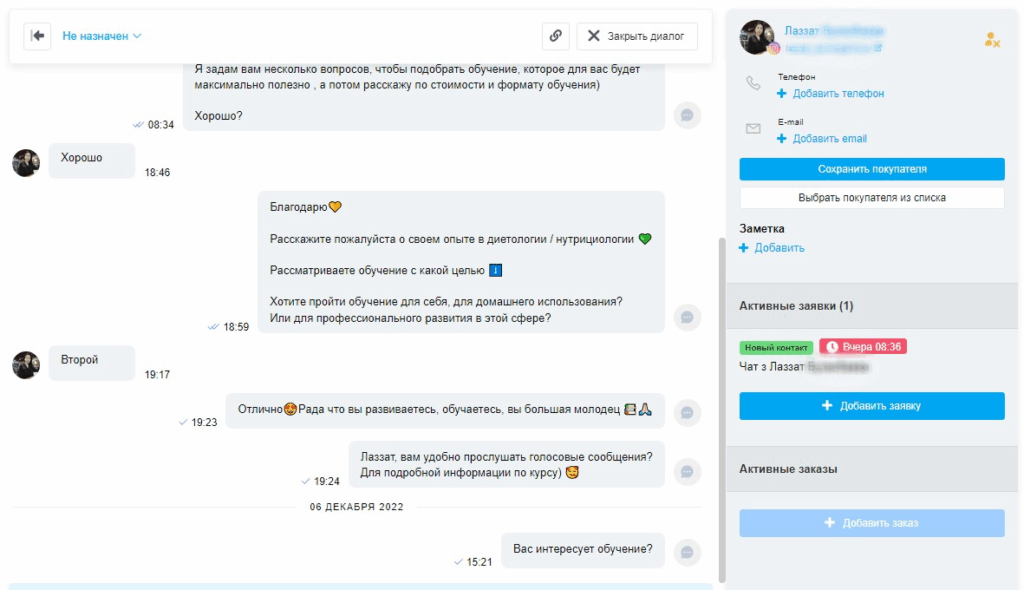The height and width of the screenshot is (590, 1024).
Task: Click the orange detach-contact person icon
Action: tap(993, 41)
